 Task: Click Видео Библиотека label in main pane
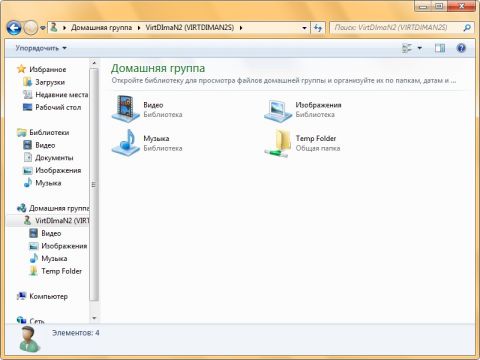(x=163, y=110)
